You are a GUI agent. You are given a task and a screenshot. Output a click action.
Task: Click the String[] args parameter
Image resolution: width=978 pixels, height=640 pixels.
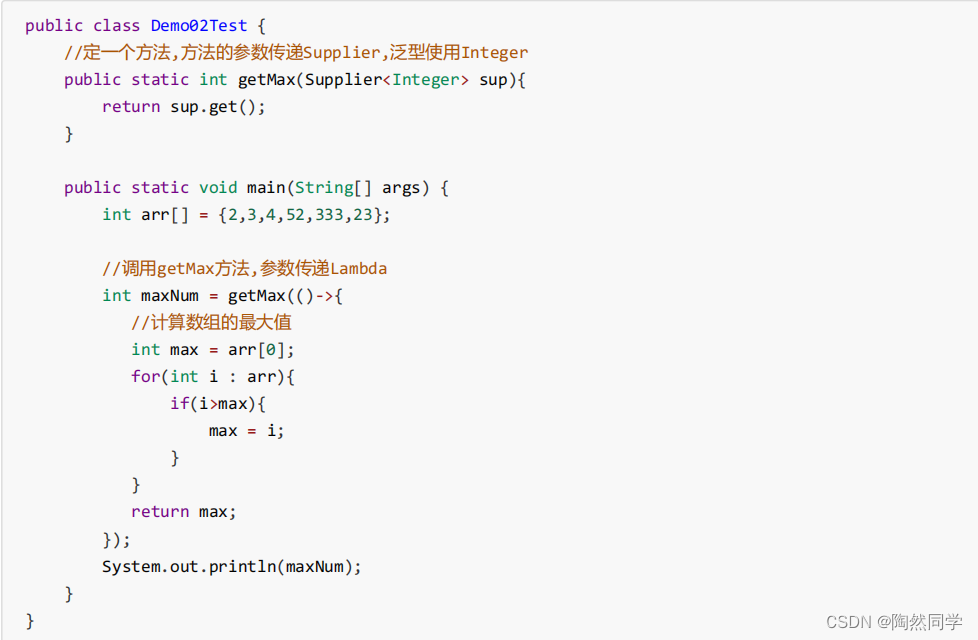362,188
